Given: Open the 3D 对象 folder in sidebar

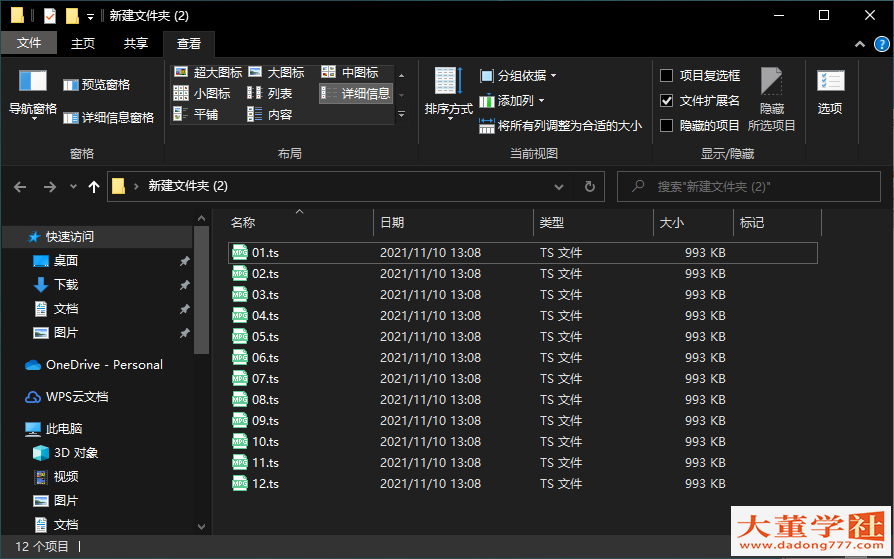Looking at the screenshot, I should (x=65, y=453).
